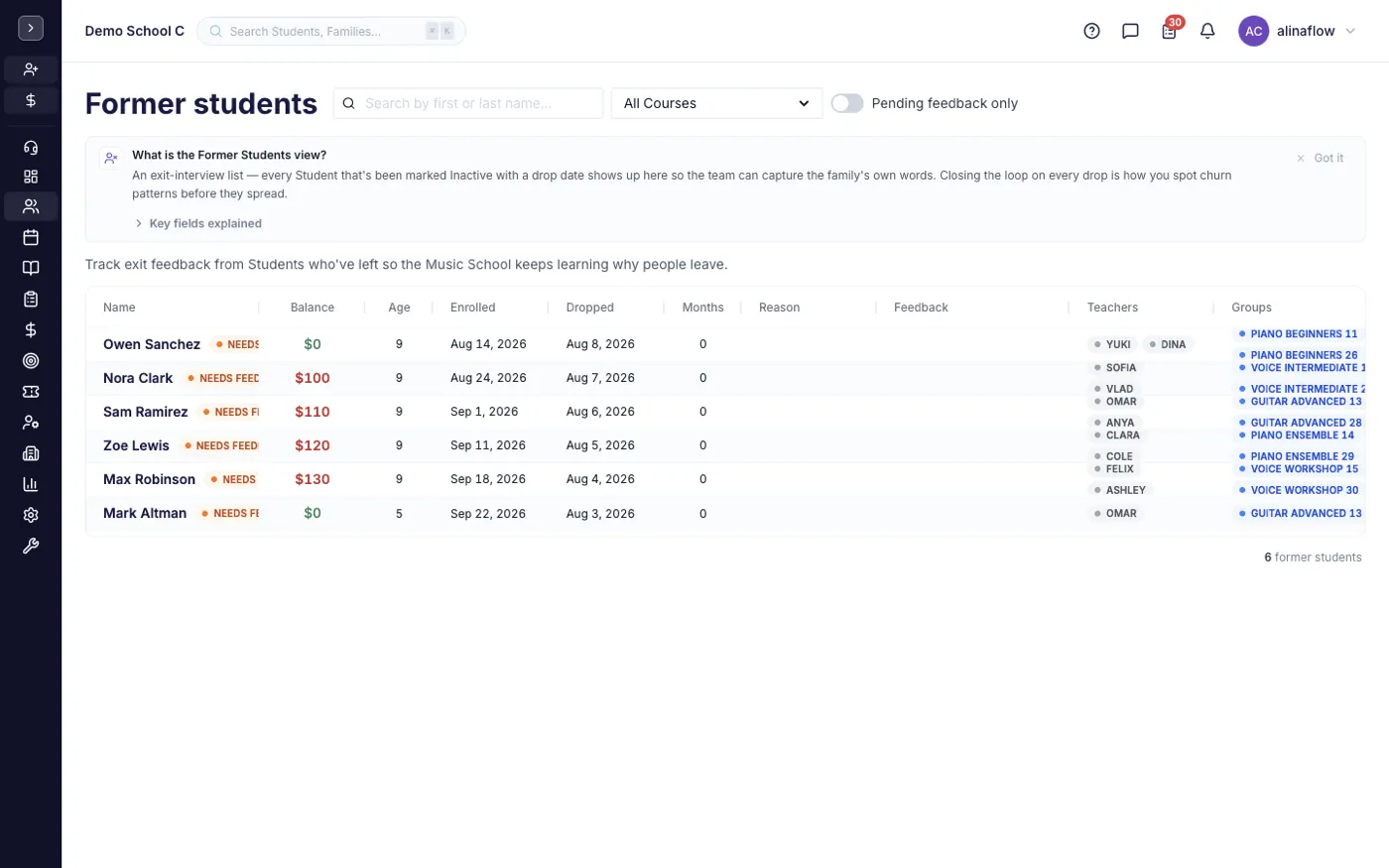Click the DINA teacher tag
The height and width of the screenshot is (868, 1389).
coord(1168,344)
